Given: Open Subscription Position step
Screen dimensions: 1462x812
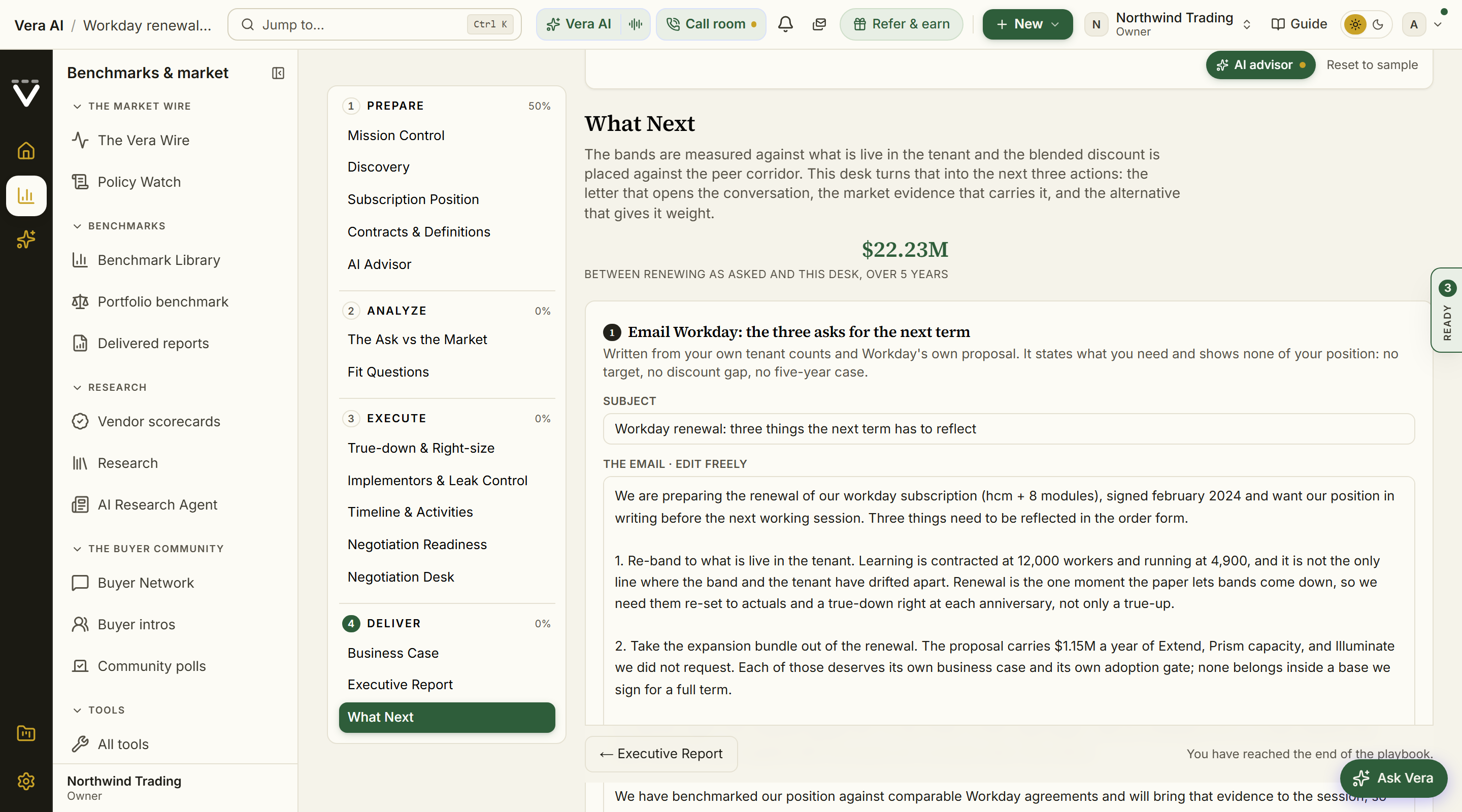Looking at the screenshot, I should click(447, 199).
